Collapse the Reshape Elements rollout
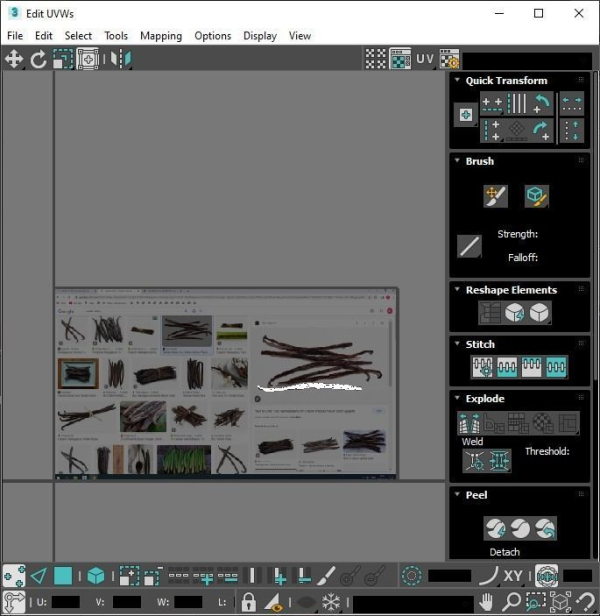The width and height of the screenshot is (600, 616). (x=457, y=289)
